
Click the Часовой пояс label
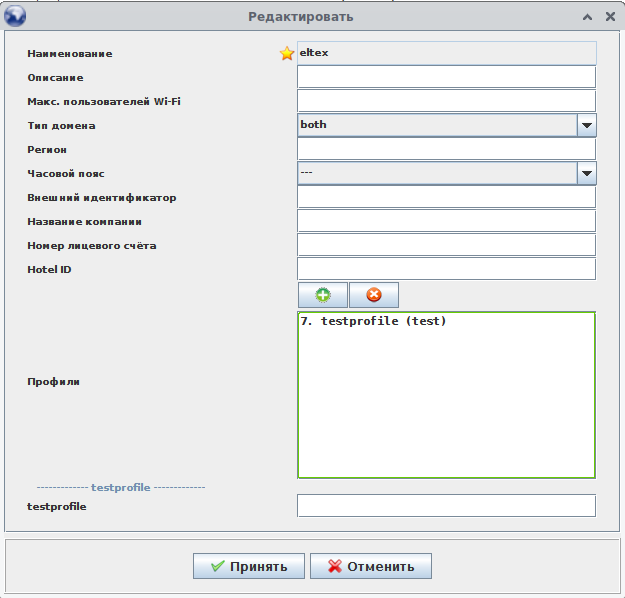point(66,174)
